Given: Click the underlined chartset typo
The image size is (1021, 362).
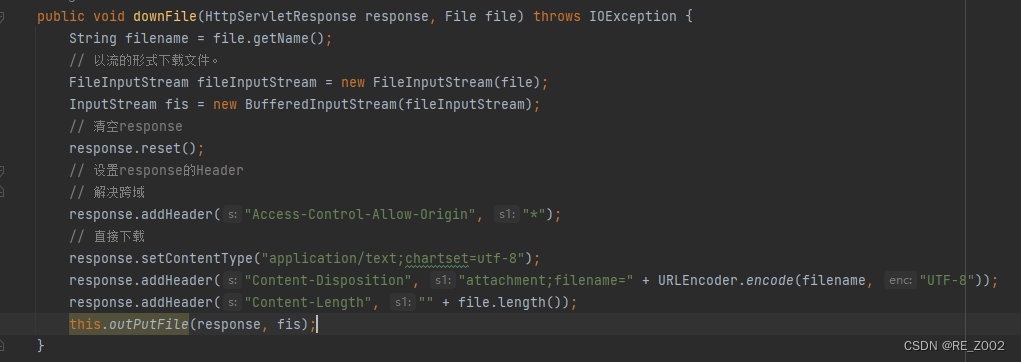Looking at the screenshot, I should coord(437,258).
